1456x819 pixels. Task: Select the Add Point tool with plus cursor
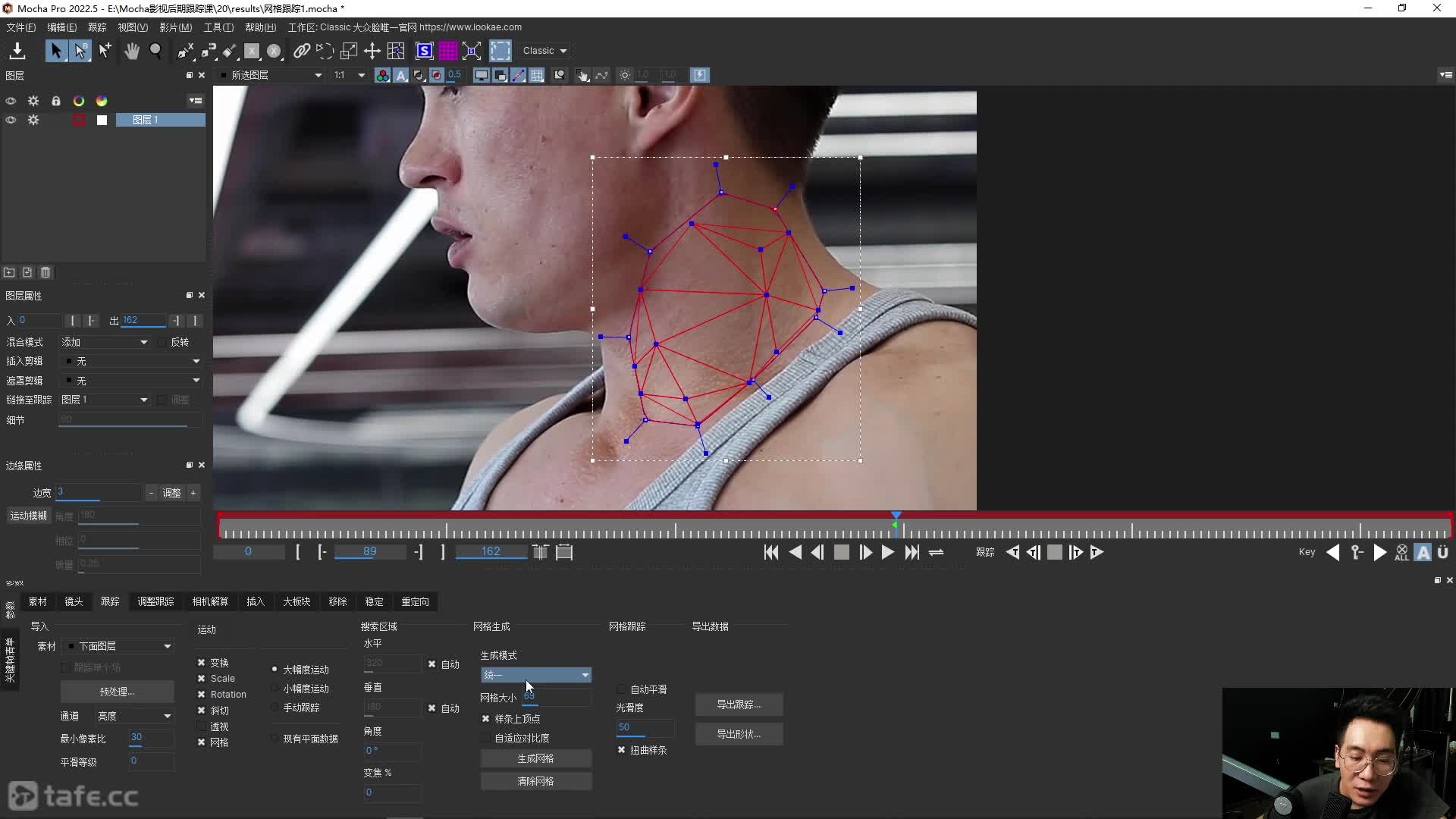pyautogui.click(x=105, y=51)
